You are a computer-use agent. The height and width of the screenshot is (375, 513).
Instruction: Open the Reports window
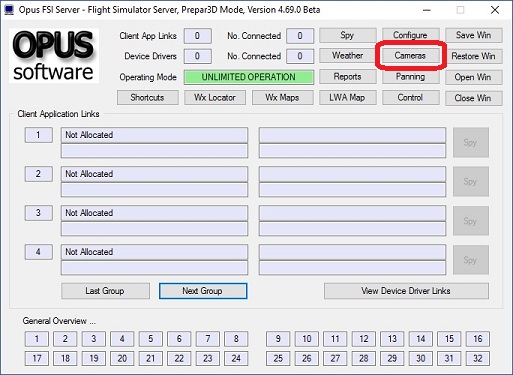coord(348,77)
